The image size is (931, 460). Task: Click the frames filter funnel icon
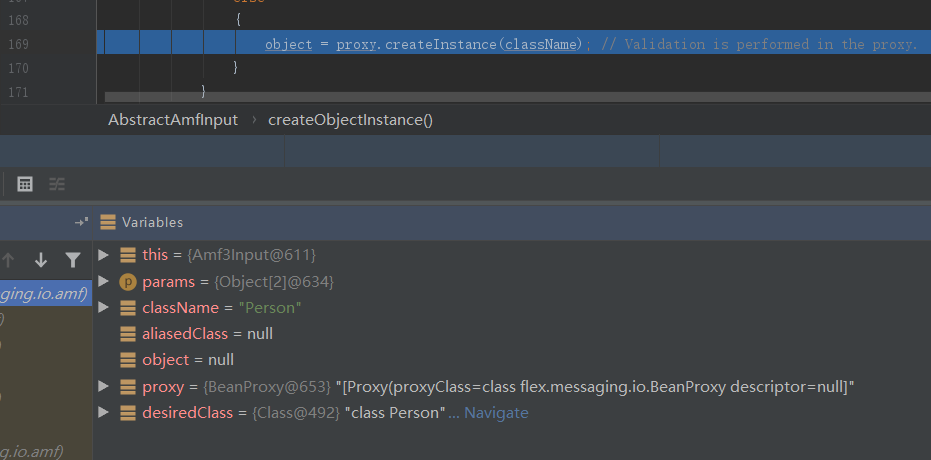[73, 260]
